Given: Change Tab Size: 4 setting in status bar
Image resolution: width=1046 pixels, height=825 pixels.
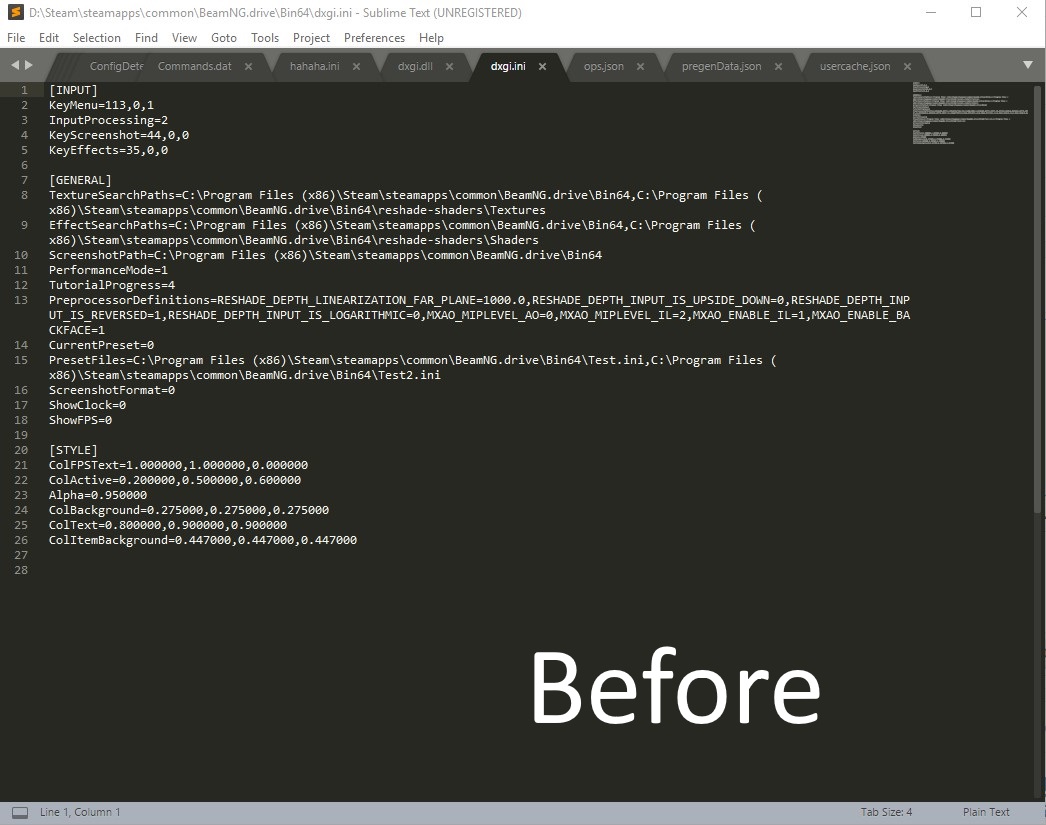Looking at the screenshot, I should point(886,812).
